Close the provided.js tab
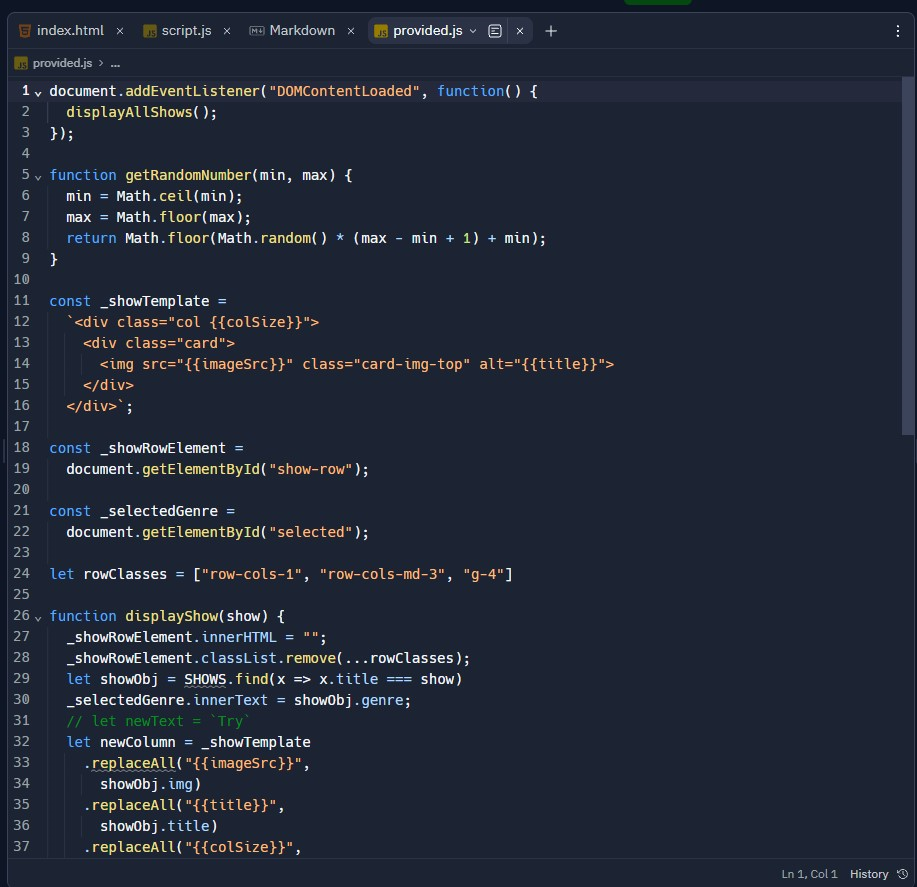 pyautogui.click(x=519, y=31)
